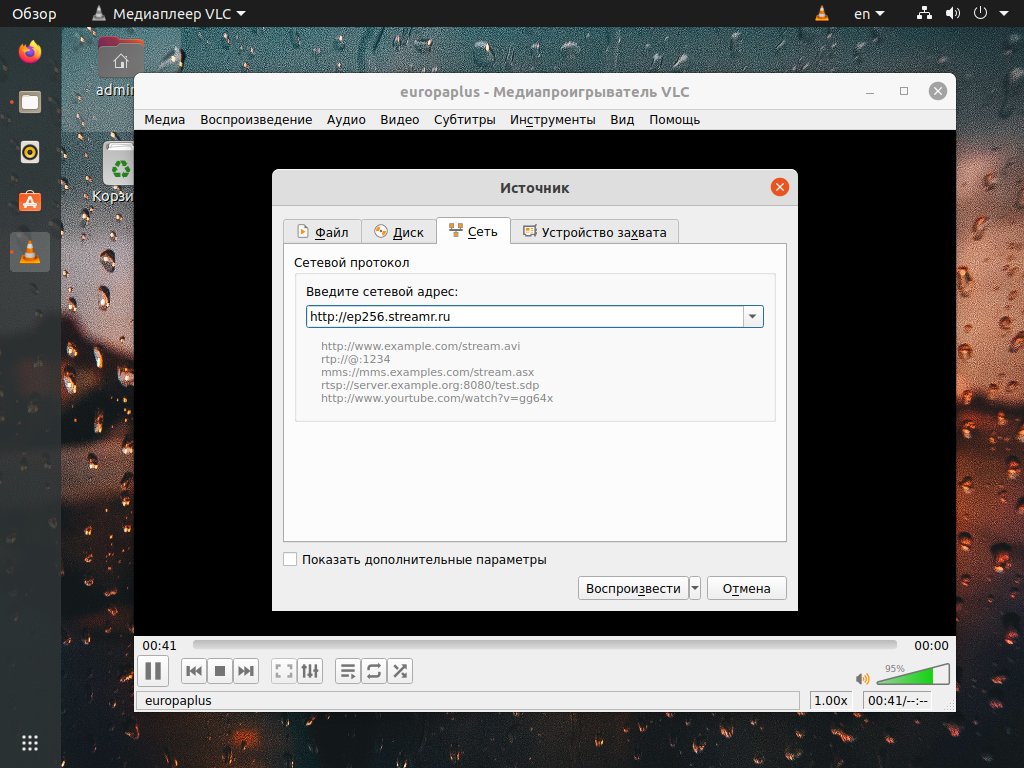Image resolution: width=1024 pixels, height=768 pixels.
Task: Enable 'Показать дополнительные параметры' checkbox
Action: click(291, 560)
